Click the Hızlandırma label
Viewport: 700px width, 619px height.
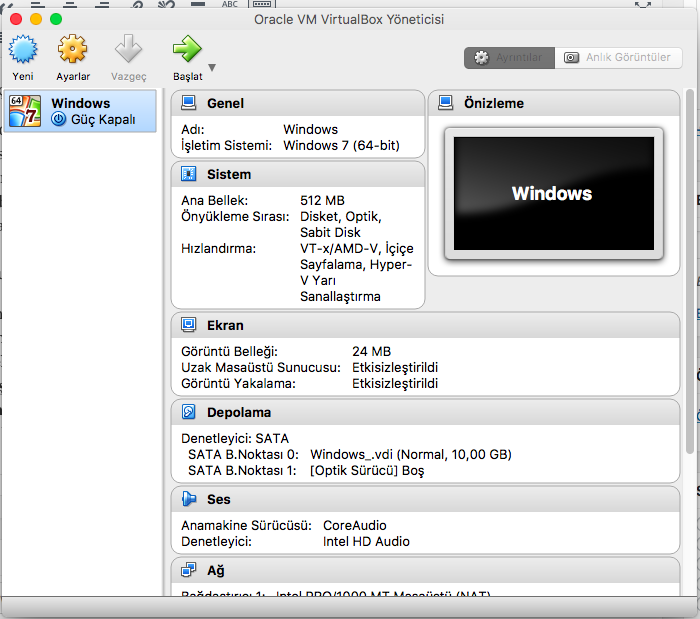click(x=218, y=249)
